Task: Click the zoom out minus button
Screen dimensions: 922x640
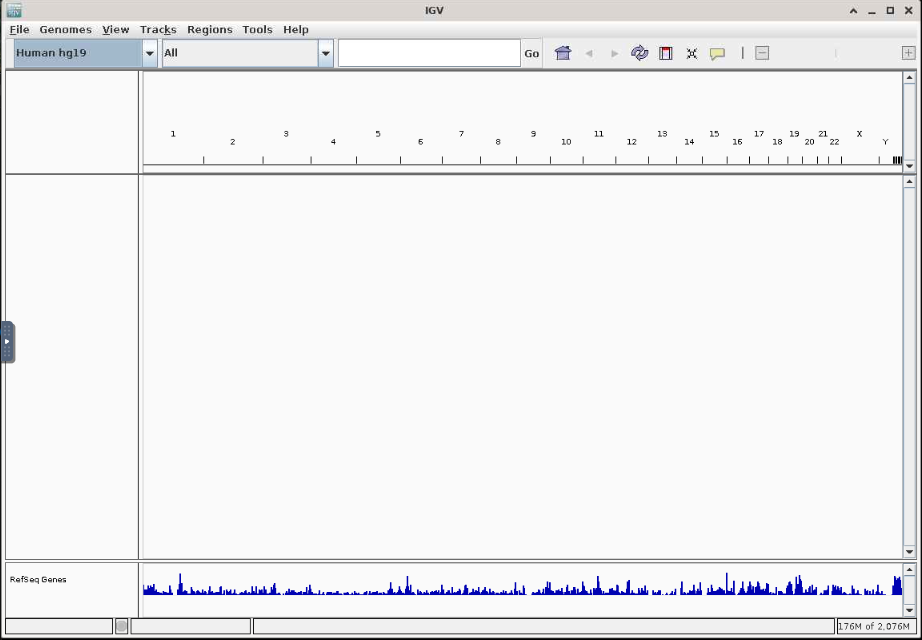Action: (762, 53)
